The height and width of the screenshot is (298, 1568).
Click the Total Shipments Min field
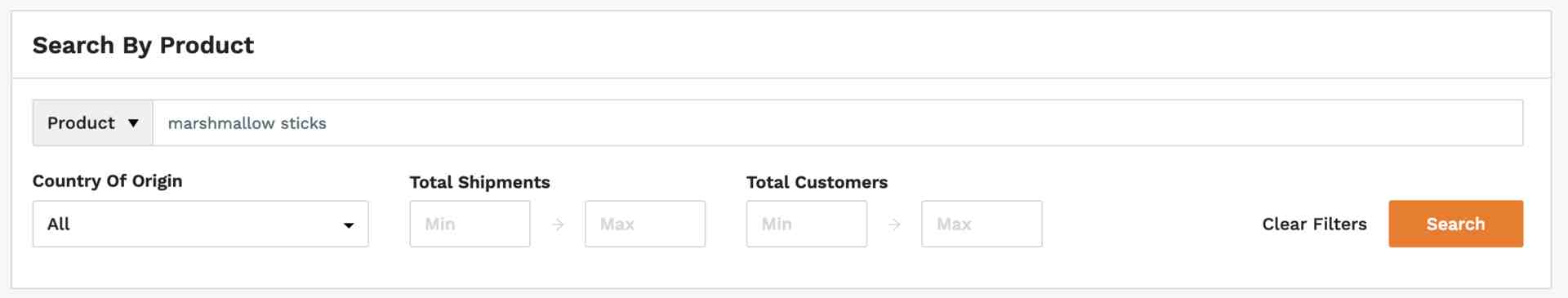click(470, 224)
